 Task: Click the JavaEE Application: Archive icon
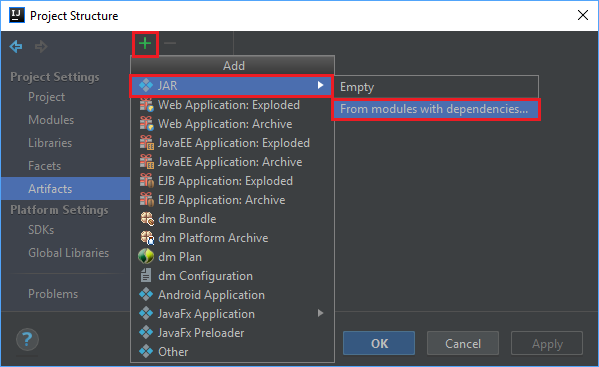point(146,162)
